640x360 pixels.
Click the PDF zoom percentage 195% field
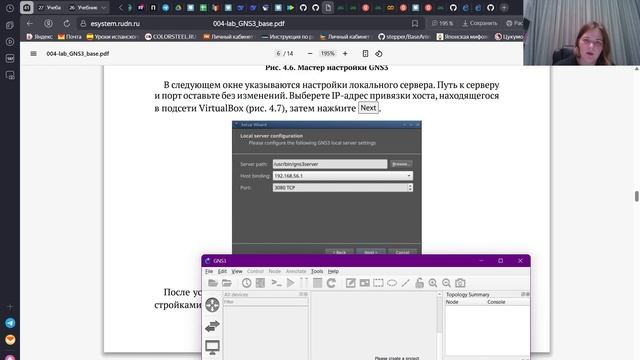[327, 53]
